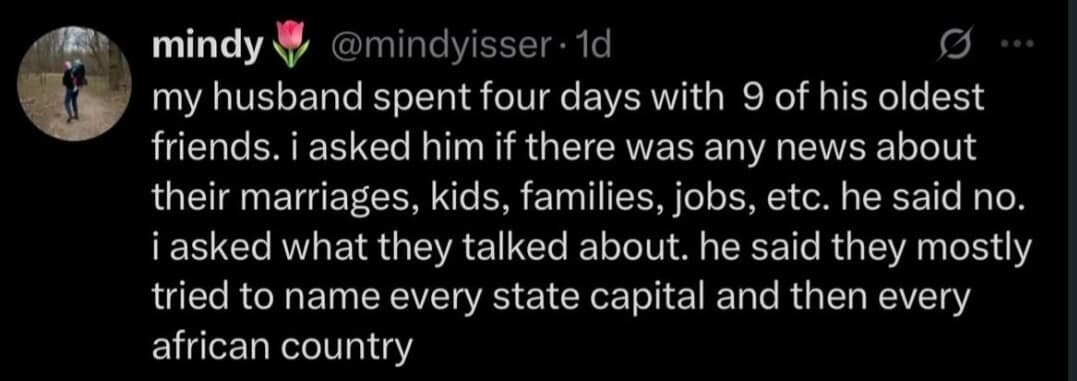Open mindy's round profile picture
Viewport: 1077px width, 381px height.
pos(74,86)
